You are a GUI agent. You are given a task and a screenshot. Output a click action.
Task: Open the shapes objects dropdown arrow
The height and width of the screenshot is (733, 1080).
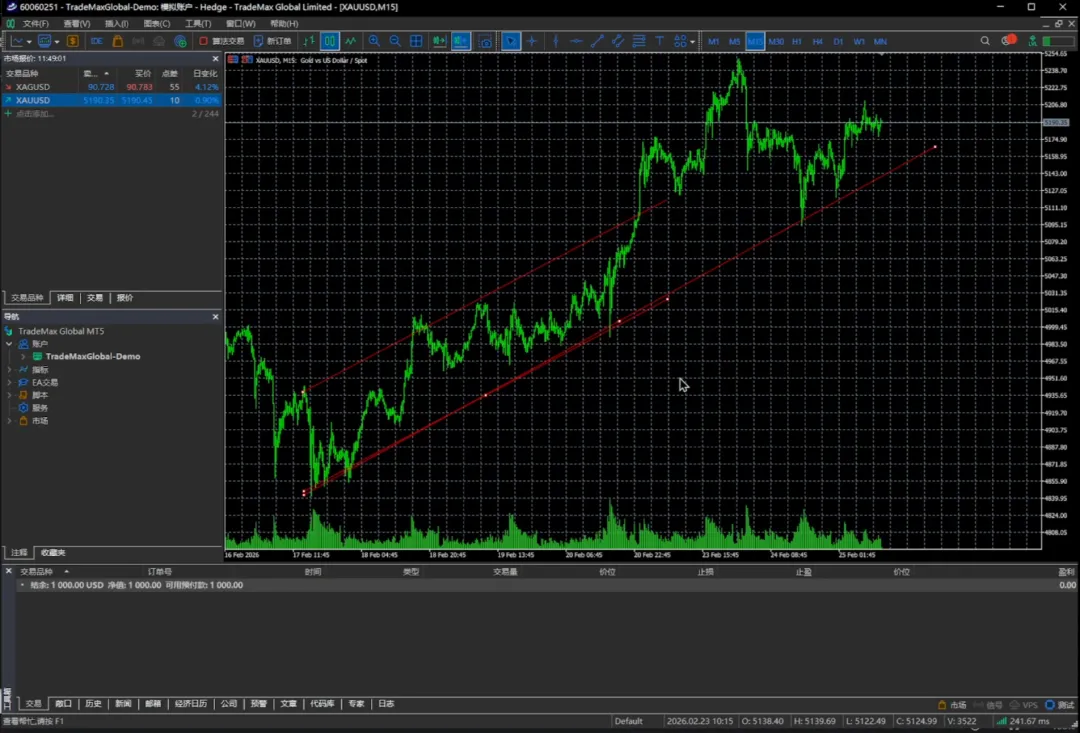[x=693, y=41]
